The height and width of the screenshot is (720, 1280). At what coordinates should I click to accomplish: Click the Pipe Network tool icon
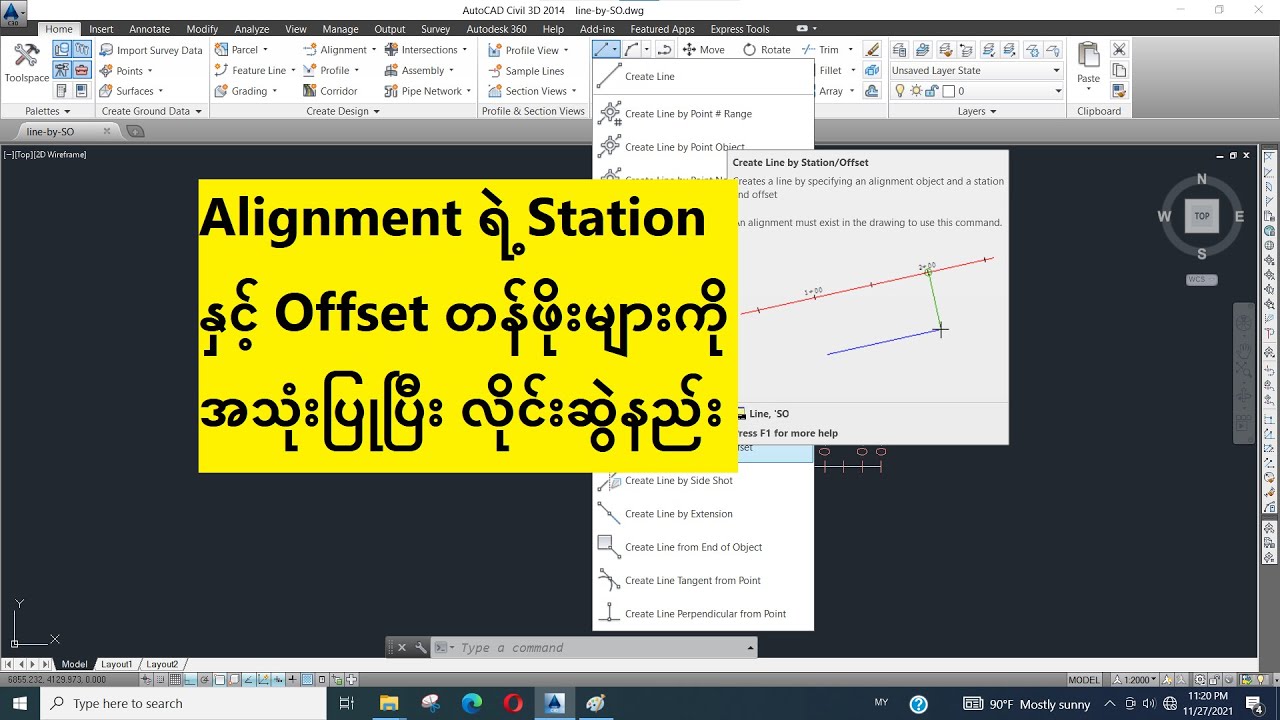[x=392, y=91]
